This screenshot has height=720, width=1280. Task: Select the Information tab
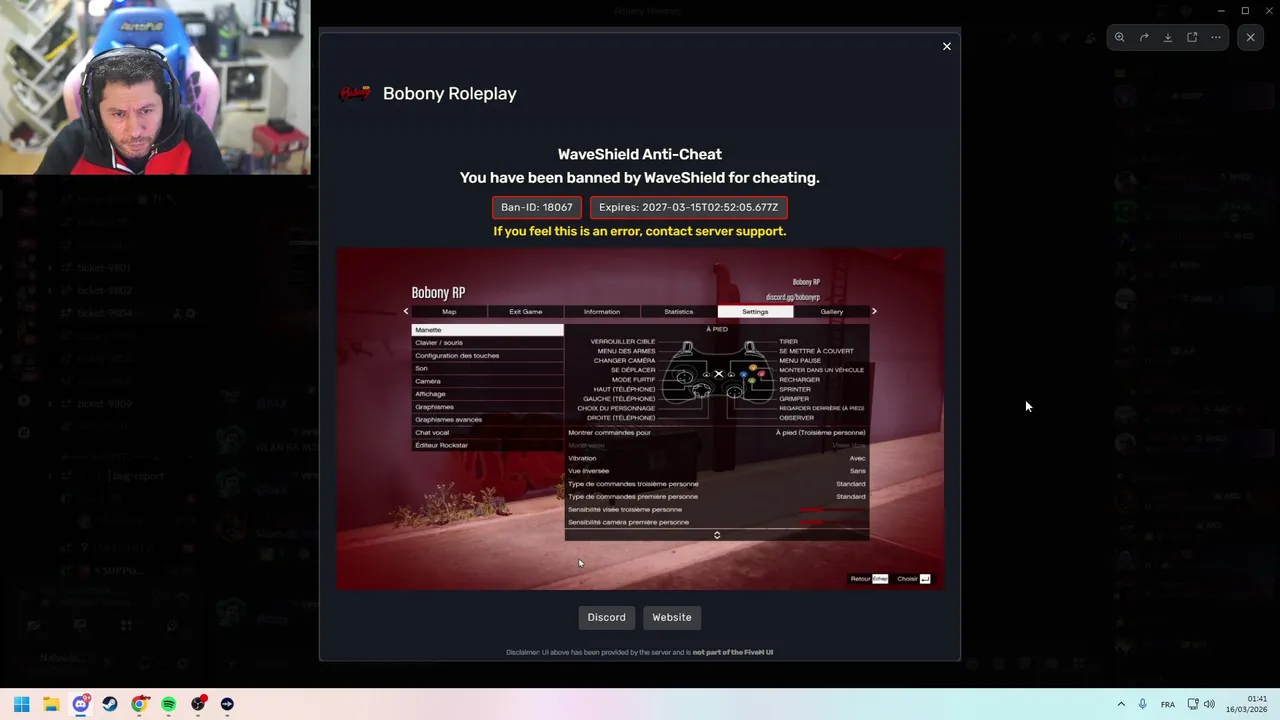click(602, 312)
